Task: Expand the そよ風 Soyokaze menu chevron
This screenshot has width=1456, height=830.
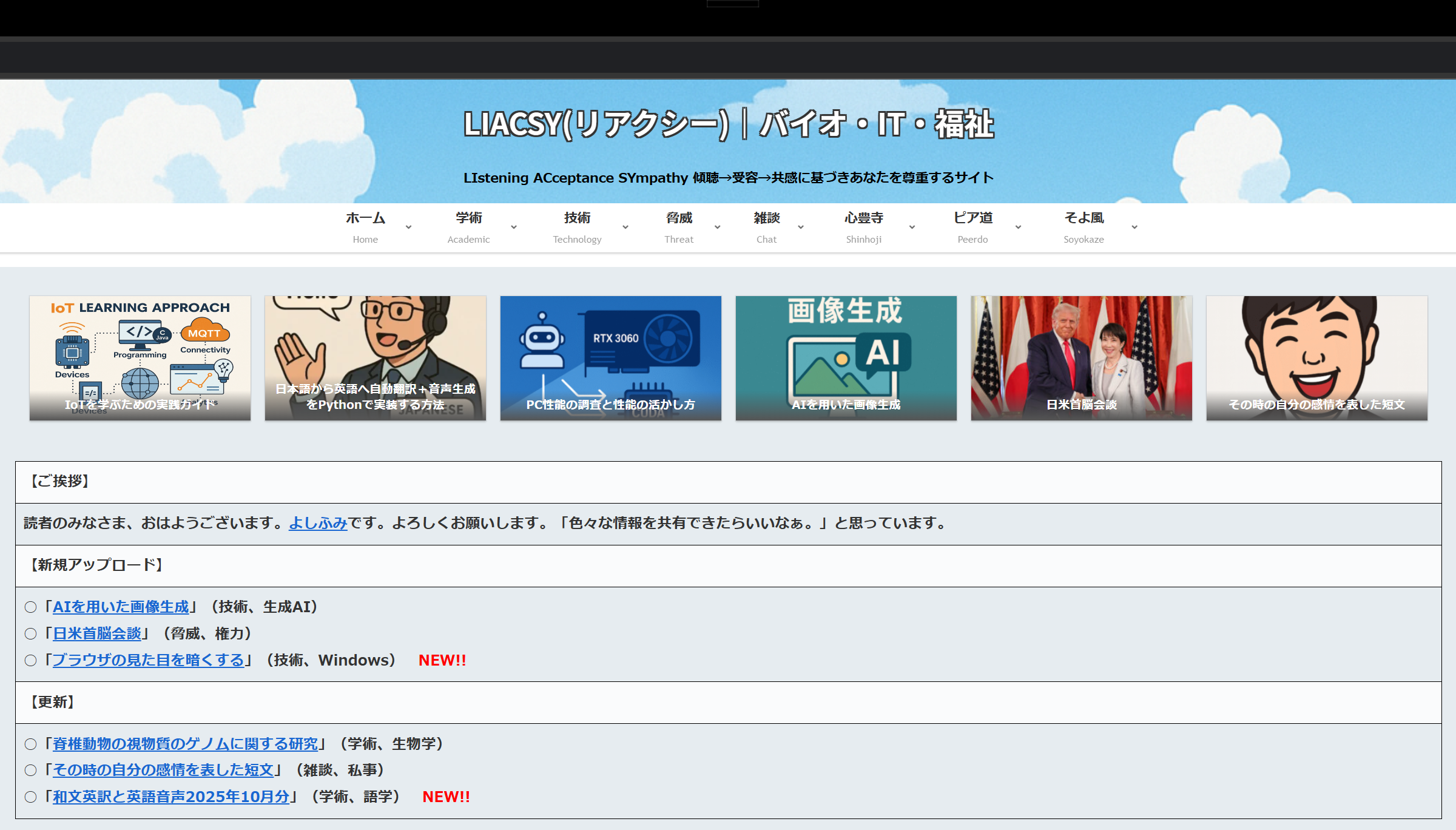Action: click(1134, 227)
